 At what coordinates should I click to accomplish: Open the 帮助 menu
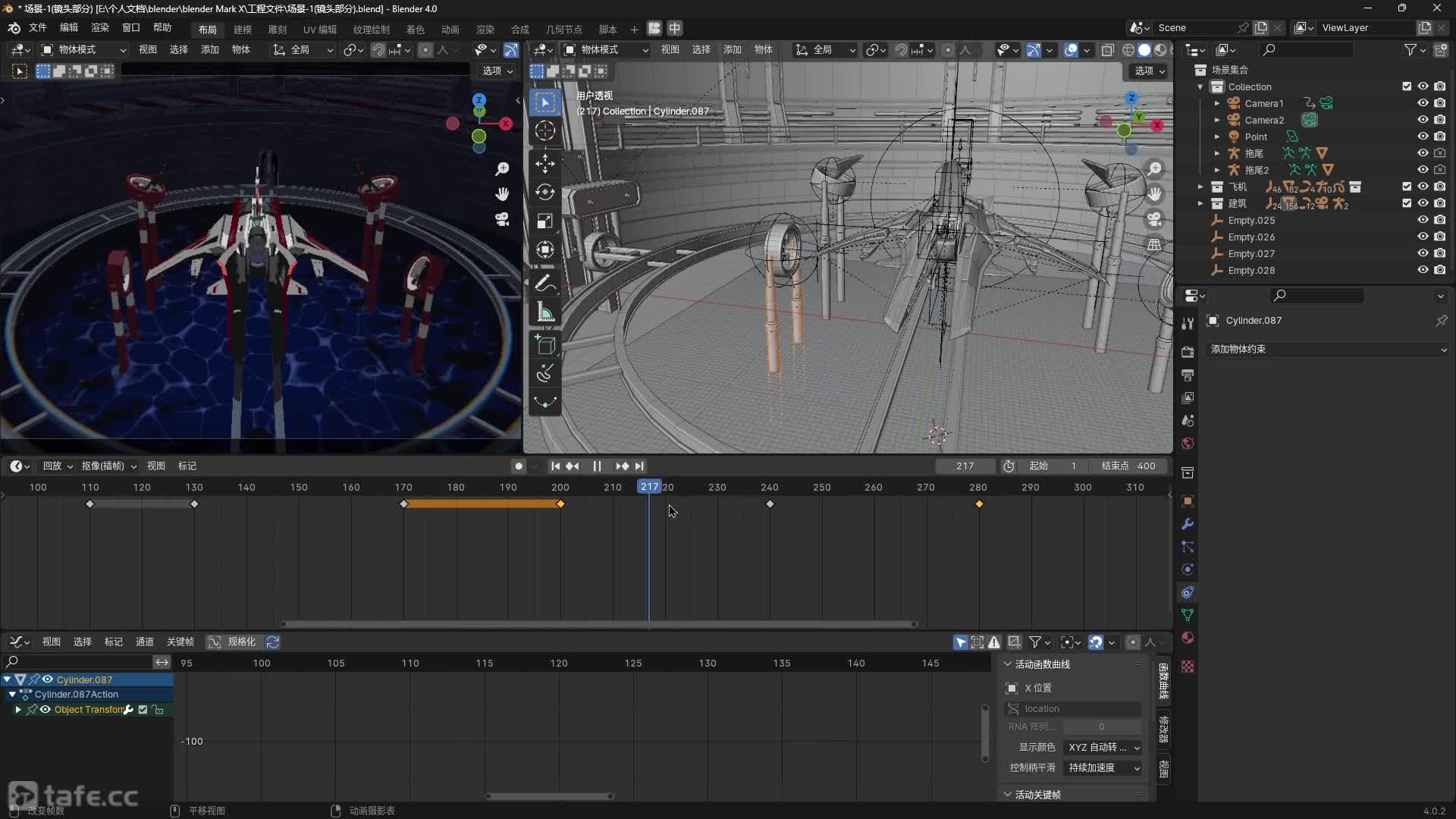click(162, 28)
